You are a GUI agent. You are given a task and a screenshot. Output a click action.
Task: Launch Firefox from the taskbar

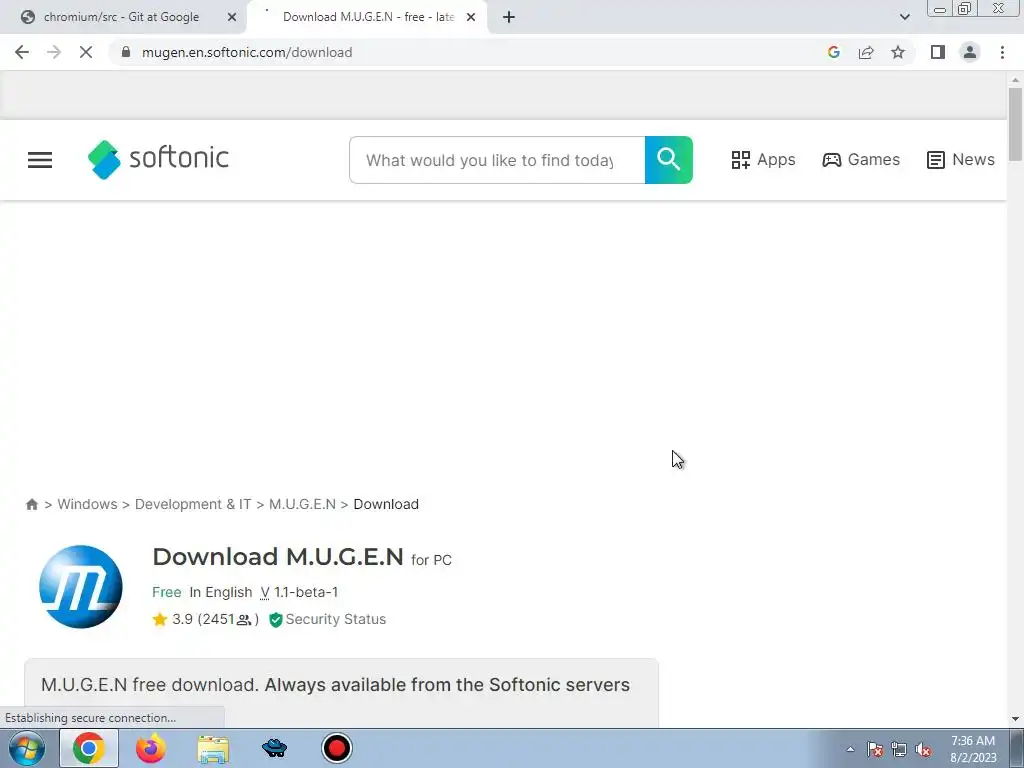click(151, 748)
